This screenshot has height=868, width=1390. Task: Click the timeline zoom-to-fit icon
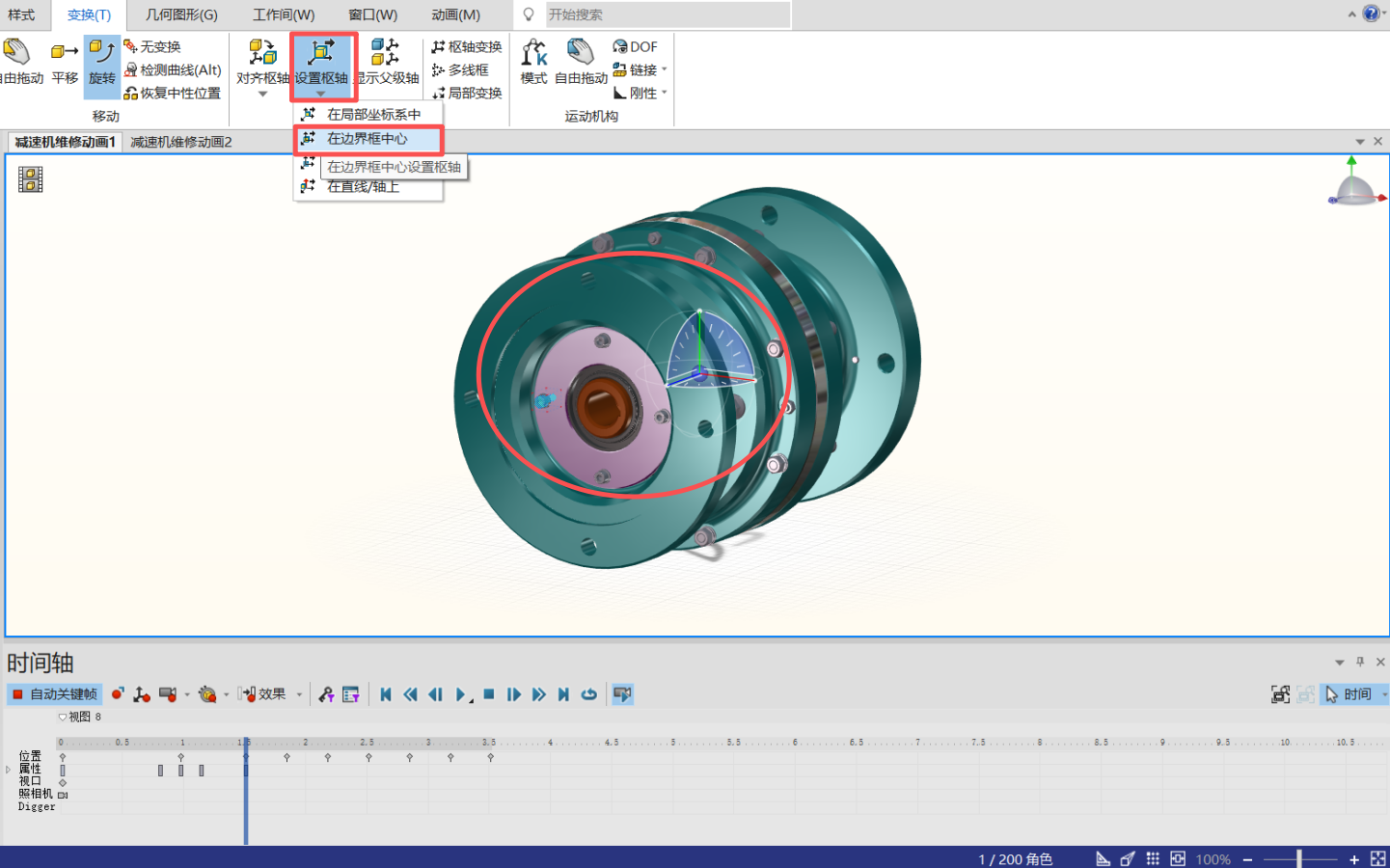(x=1280, y=694)
